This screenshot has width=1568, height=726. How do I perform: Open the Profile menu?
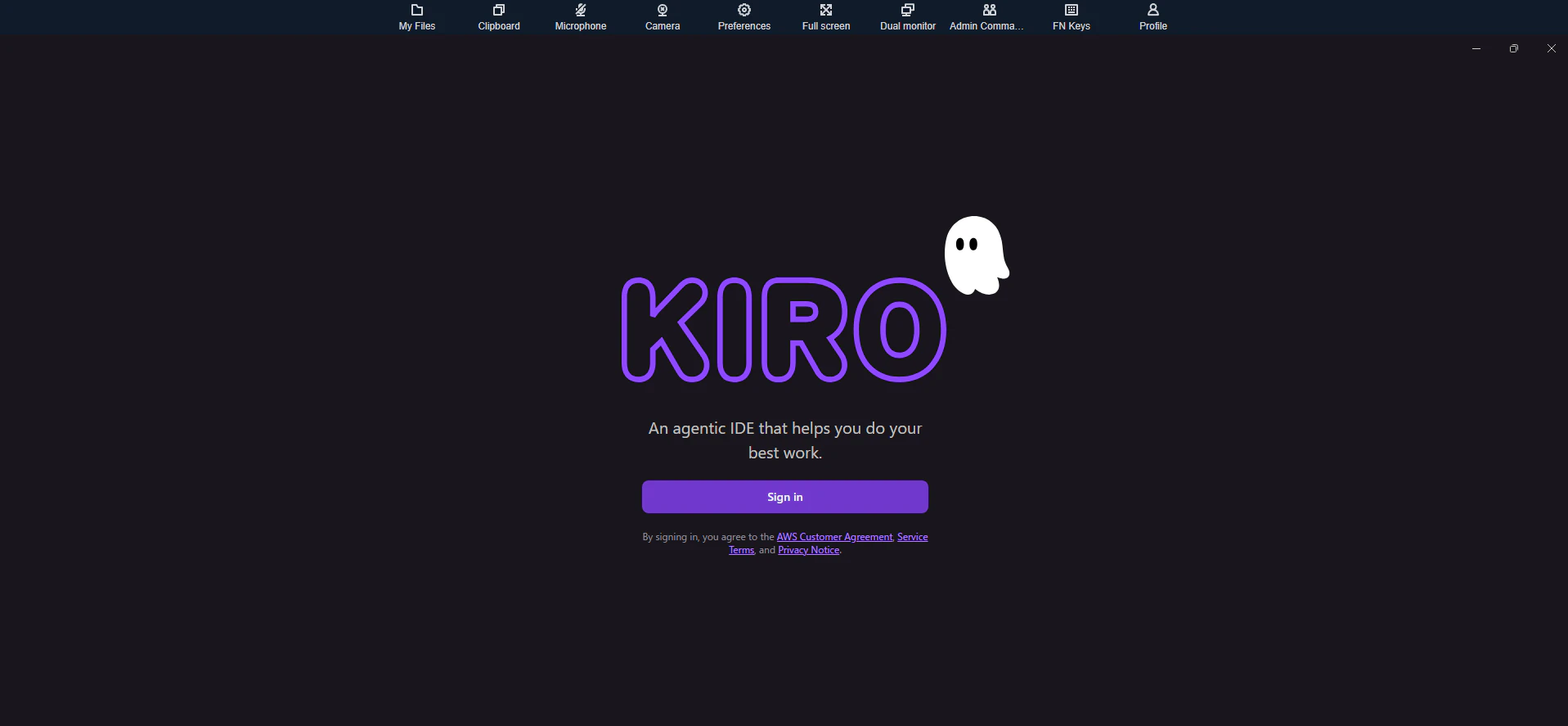tap(1153, 17)
